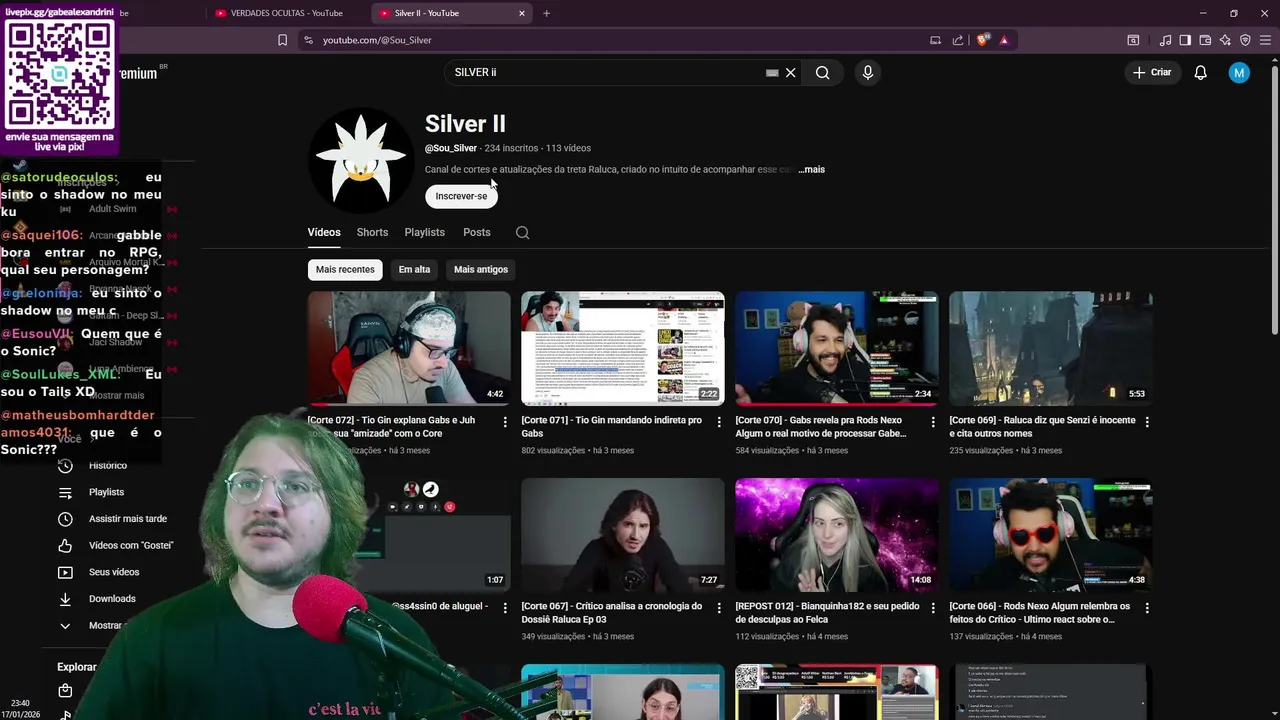Open the Leo AI sparkle icon
The image size is (1280, 720).
tap(1225, 40)
